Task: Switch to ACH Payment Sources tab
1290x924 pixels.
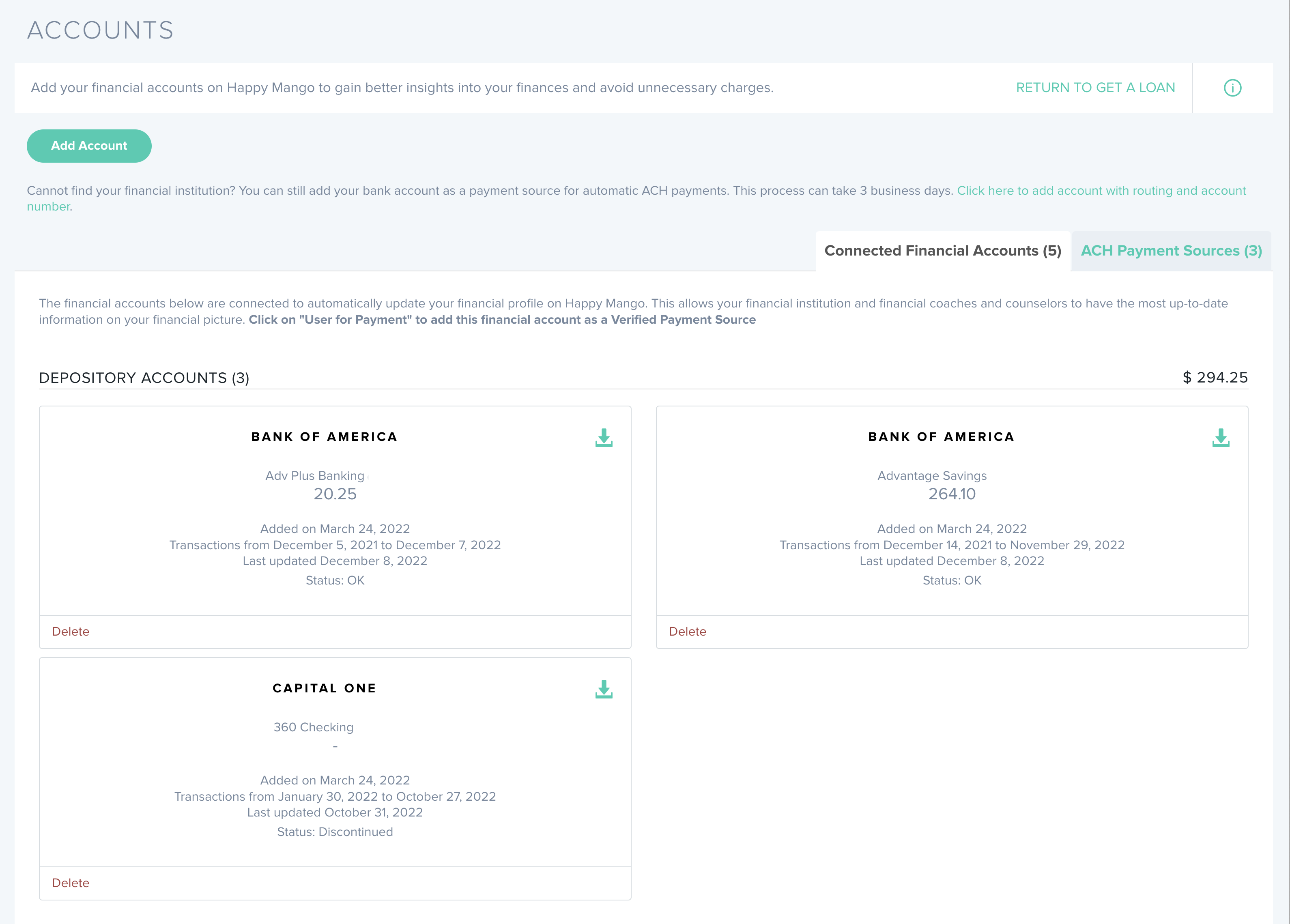Action: point(1171,251)
